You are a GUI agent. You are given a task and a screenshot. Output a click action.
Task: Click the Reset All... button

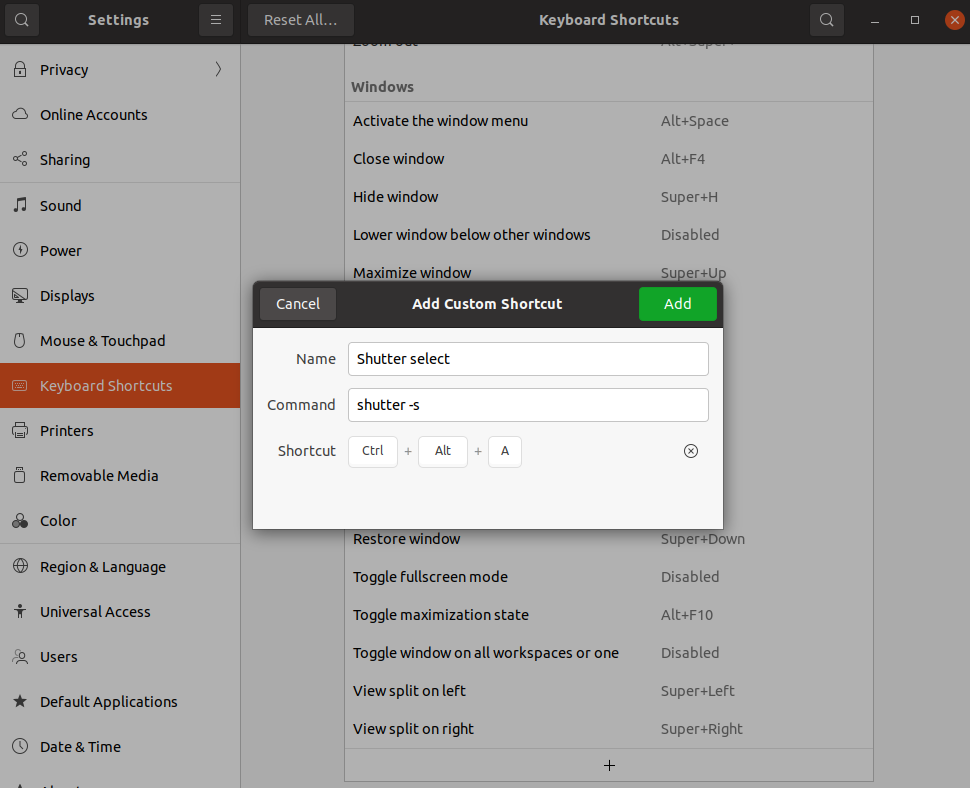click(x=301, y=20)
